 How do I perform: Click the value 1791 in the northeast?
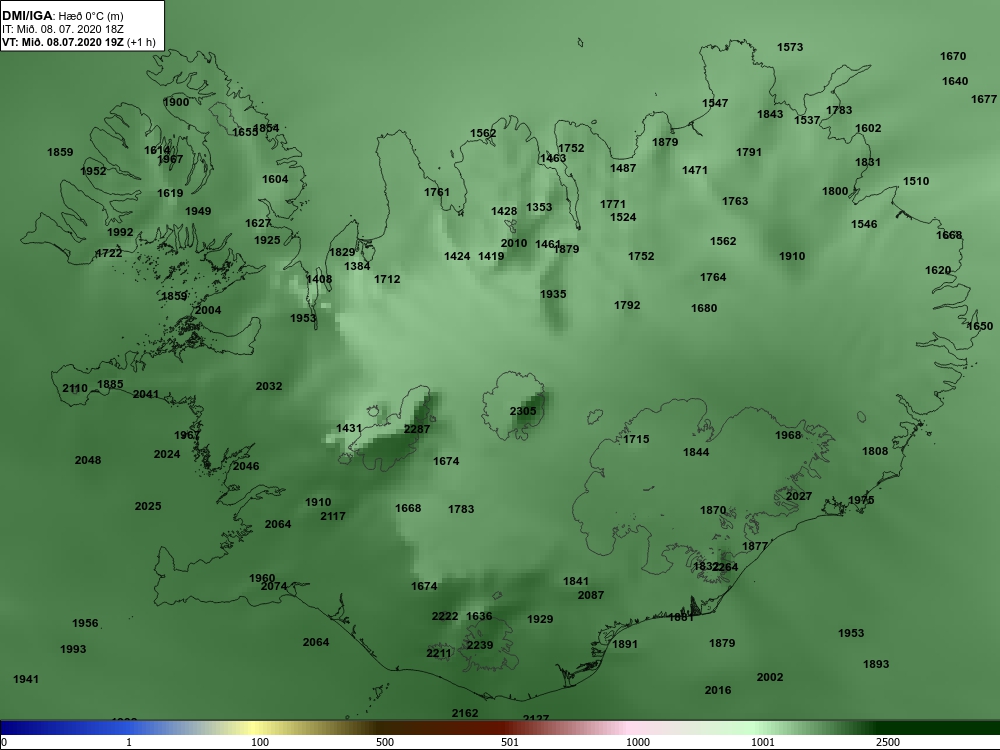click(749, 152)
